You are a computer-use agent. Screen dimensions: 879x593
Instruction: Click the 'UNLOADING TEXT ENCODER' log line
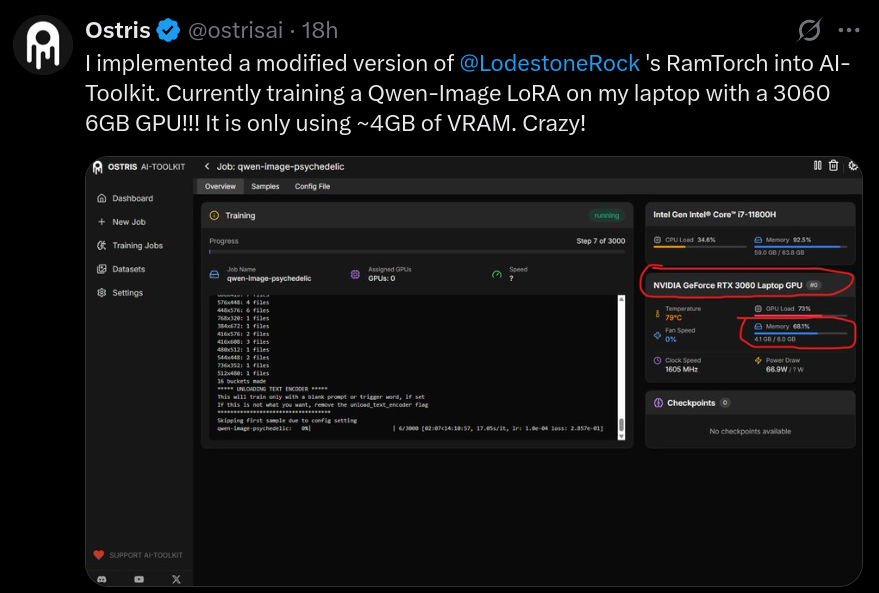[272, 389]
